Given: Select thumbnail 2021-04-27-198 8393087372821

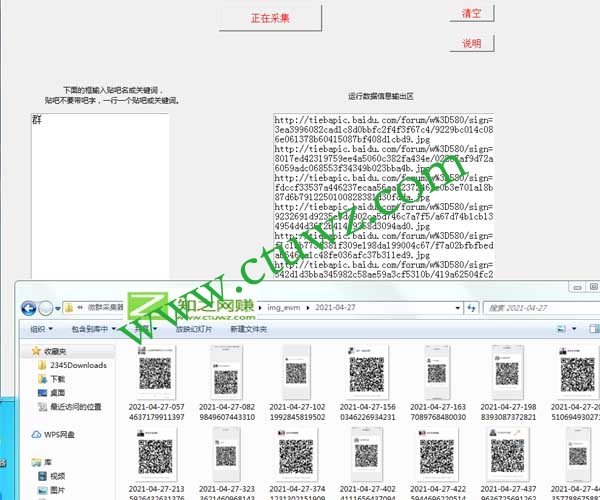Looking at the screenshot, I should [508, 372].
